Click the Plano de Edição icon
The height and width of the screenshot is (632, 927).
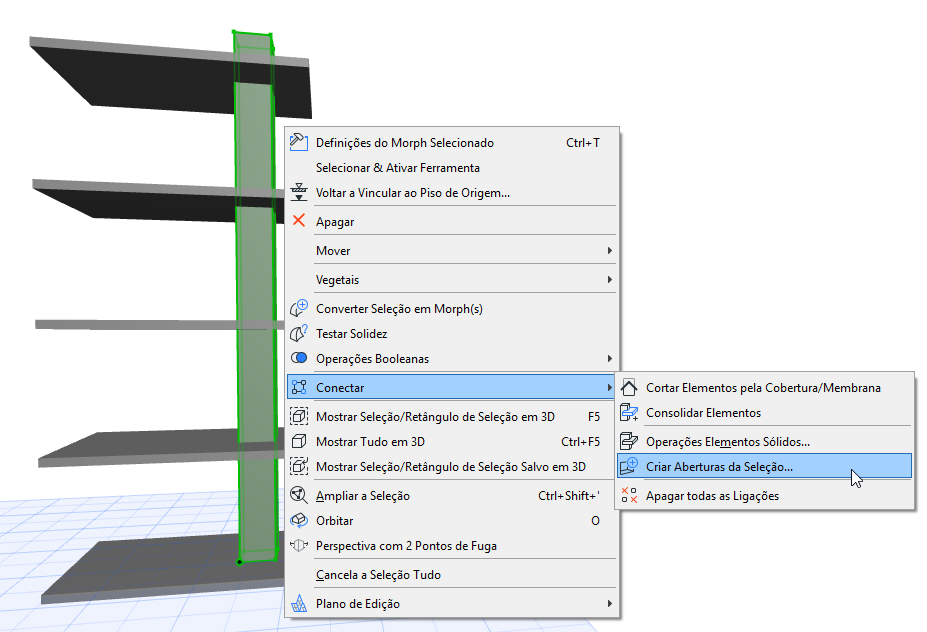pyautogui.click(x=299, y=603)
